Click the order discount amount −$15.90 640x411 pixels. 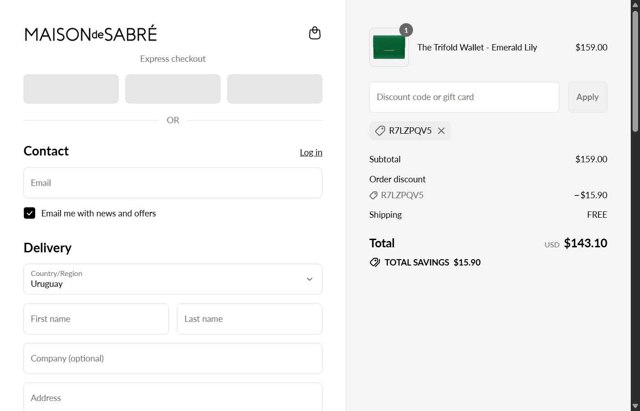[x=591, y=195]
